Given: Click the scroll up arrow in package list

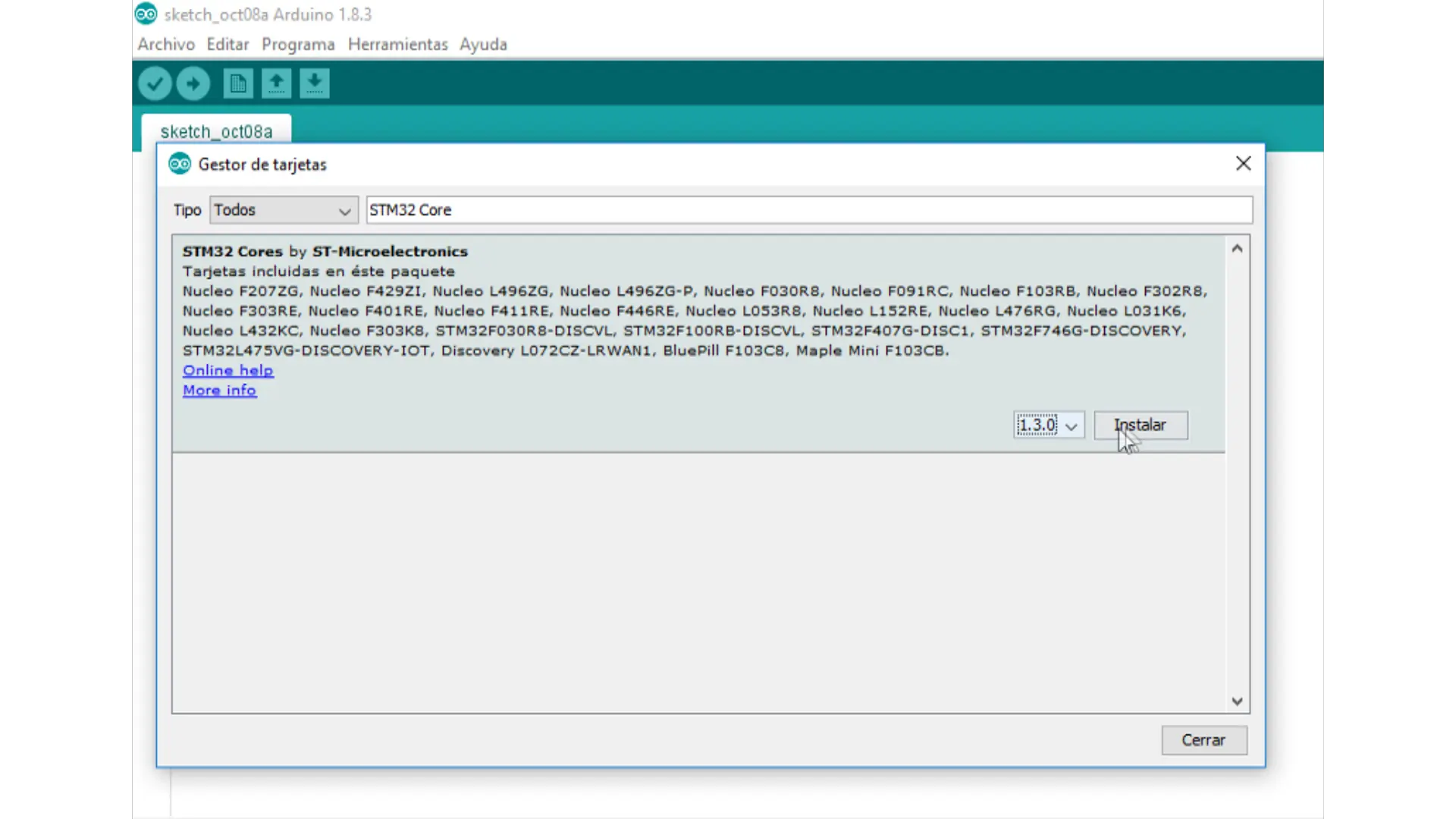Looking at the screenshot, I should click(1237, 249).
